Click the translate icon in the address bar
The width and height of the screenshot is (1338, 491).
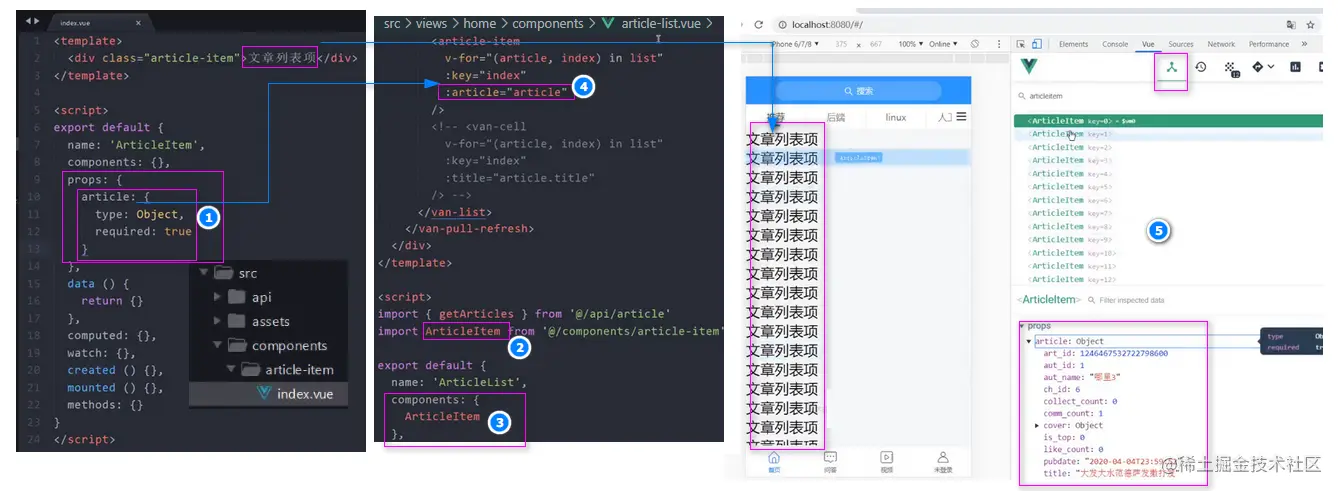click(x=1291, y=24)
